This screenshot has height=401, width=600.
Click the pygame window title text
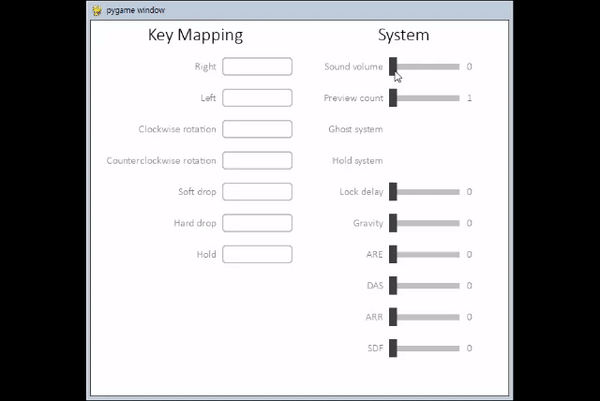(x=135, y=10)
